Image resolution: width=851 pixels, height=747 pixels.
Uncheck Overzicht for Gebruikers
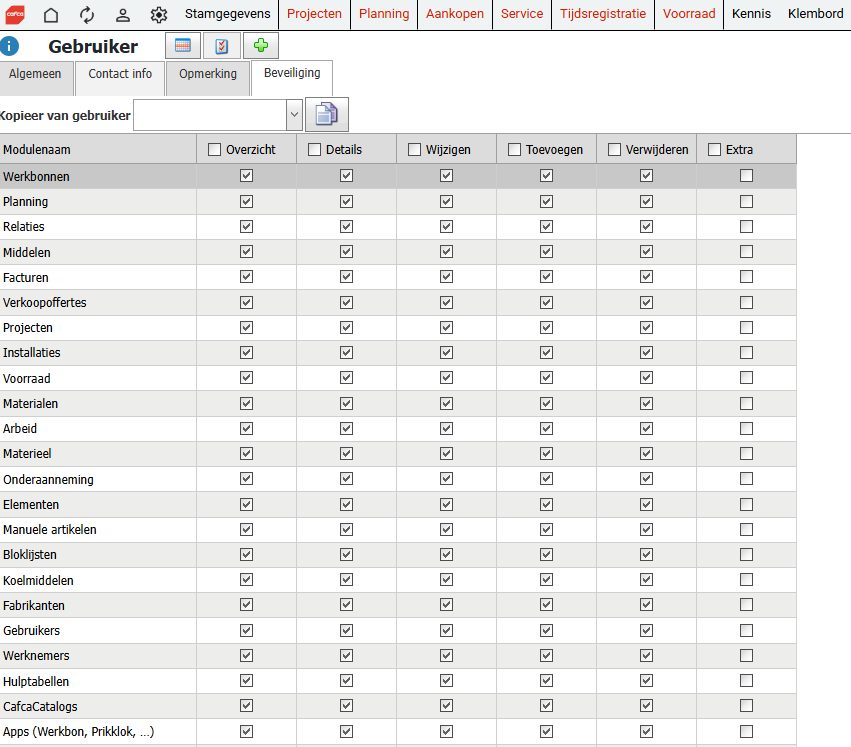(x=246, y=631)
